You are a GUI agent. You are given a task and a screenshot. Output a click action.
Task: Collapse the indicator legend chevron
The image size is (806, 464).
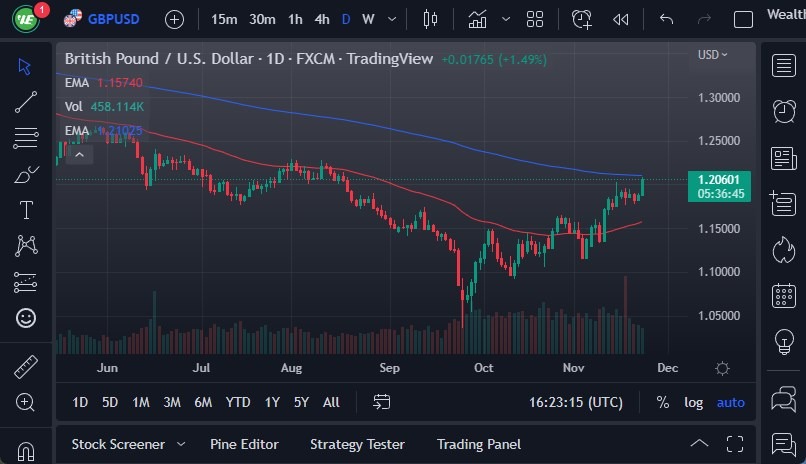click(79, 154)
